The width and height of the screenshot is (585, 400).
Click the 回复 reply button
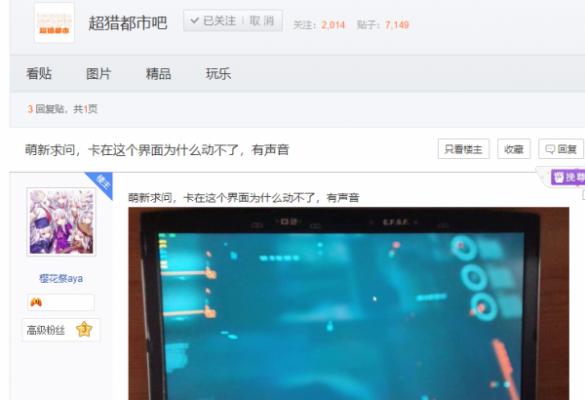point(561,149)
